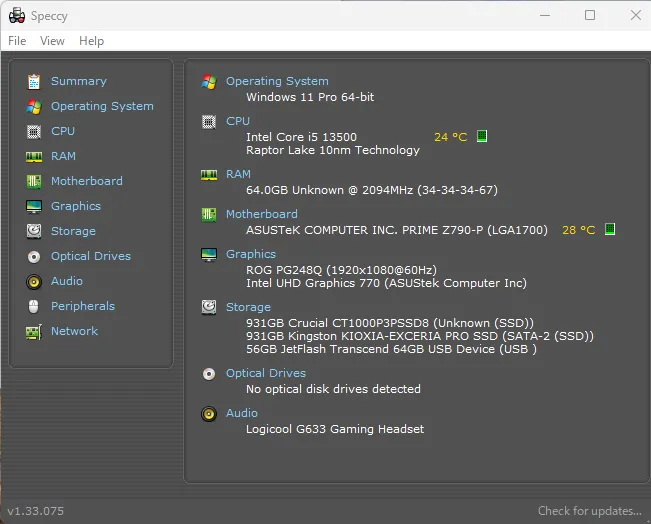
Task: Click Check for updates link
Action: 590,511
